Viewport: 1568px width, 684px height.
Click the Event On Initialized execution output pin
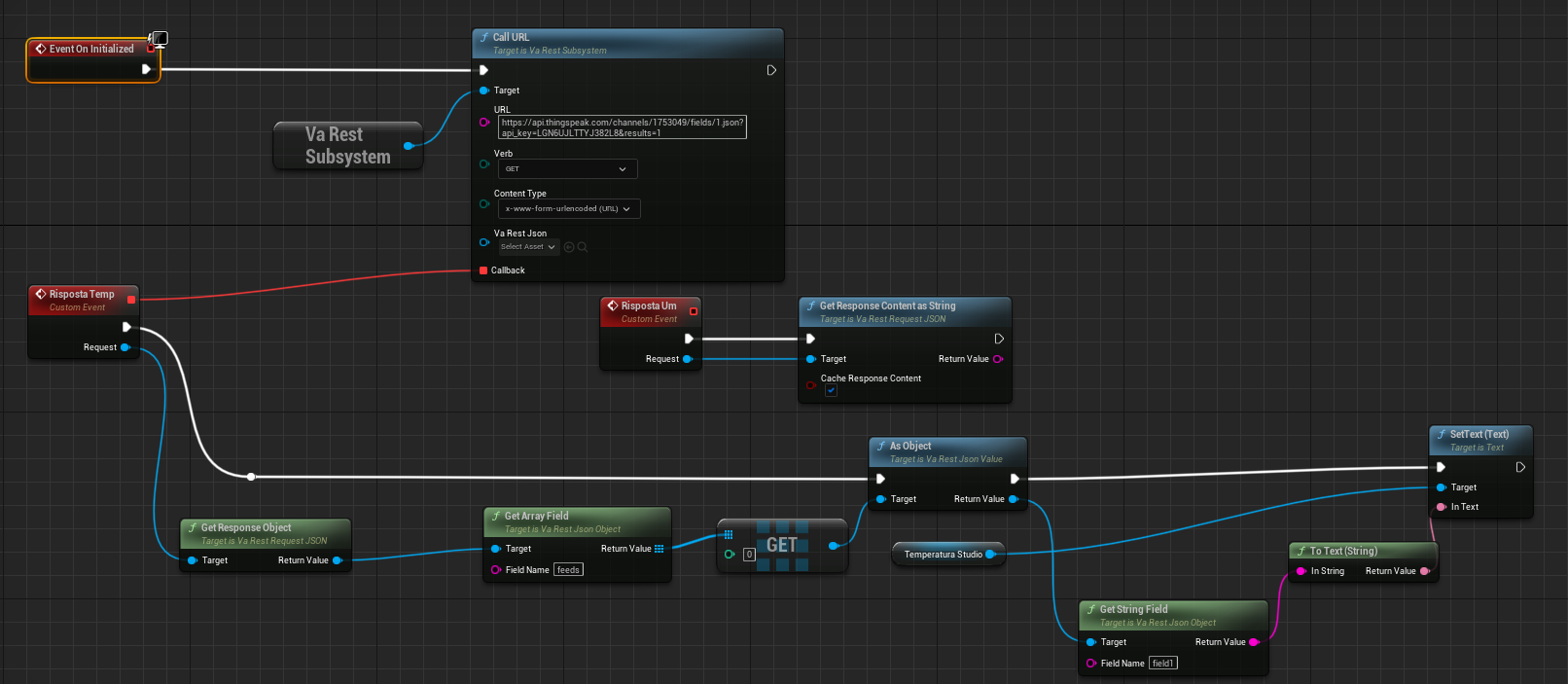pyautogui.click(x=146, y=69)
